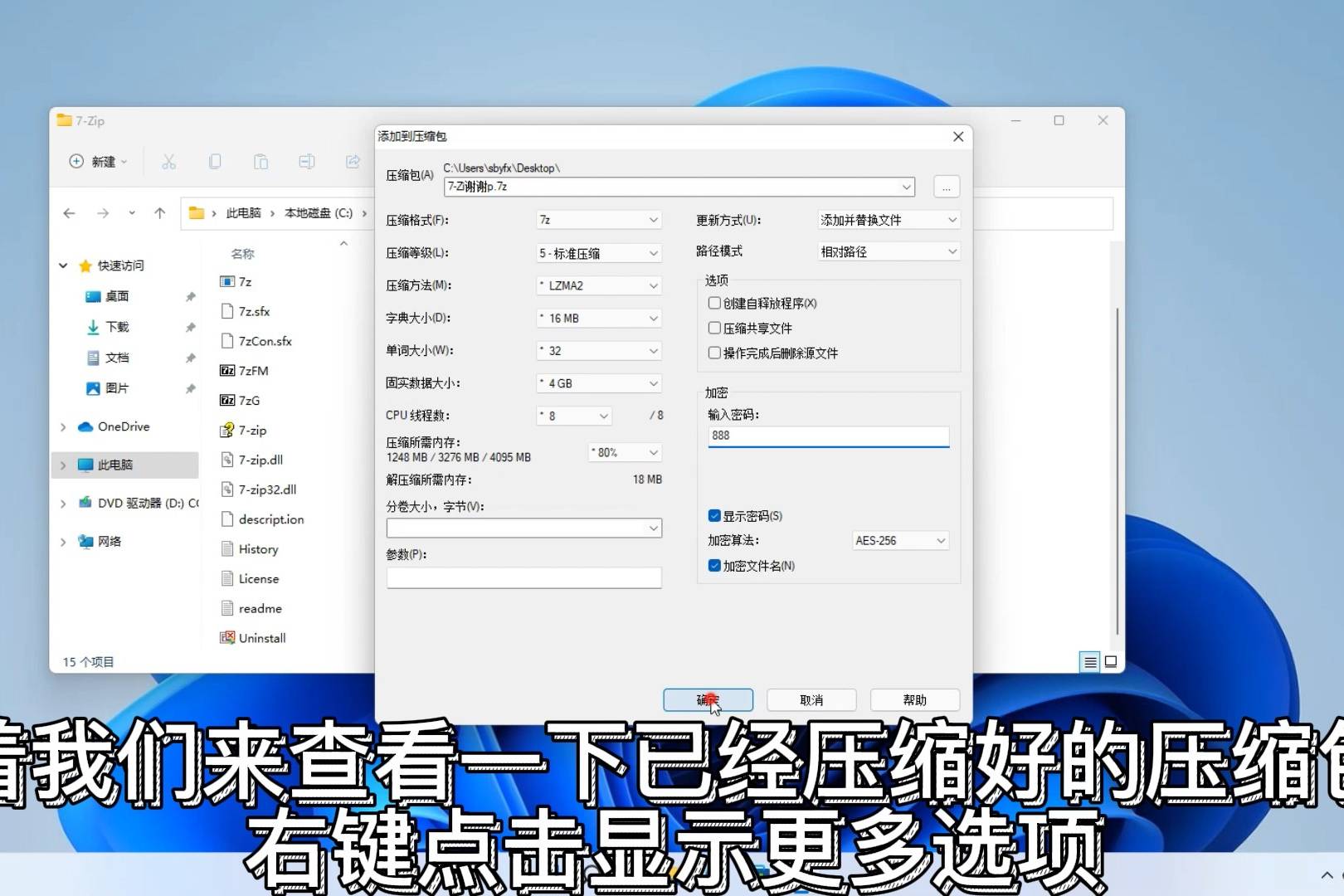Click the archive name field 7-Zip谢谢p.7z
1344x896 pixels.
click(679, 187)
